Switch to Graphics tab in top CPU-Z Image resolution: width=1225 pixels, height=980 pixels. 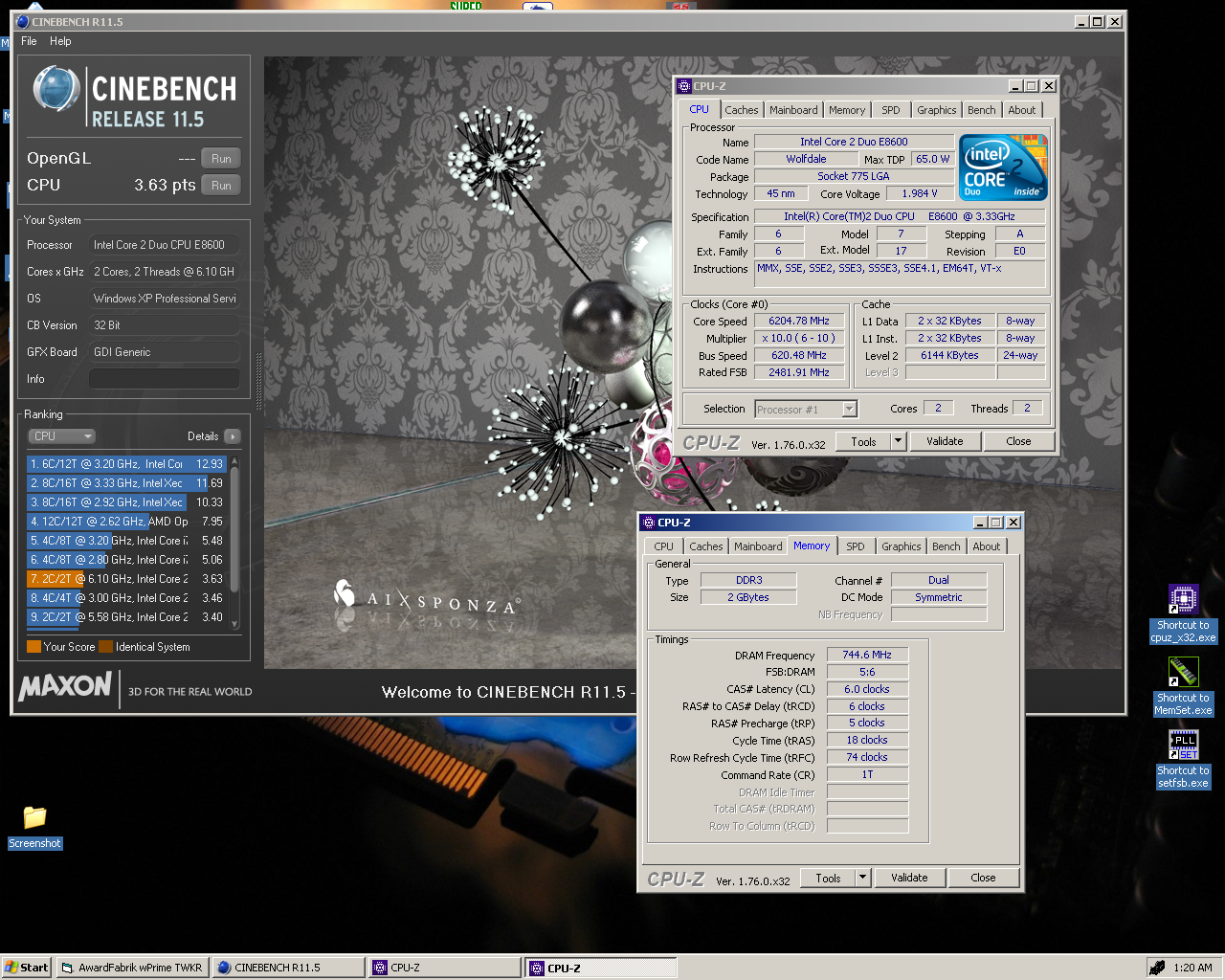[936, 110]
